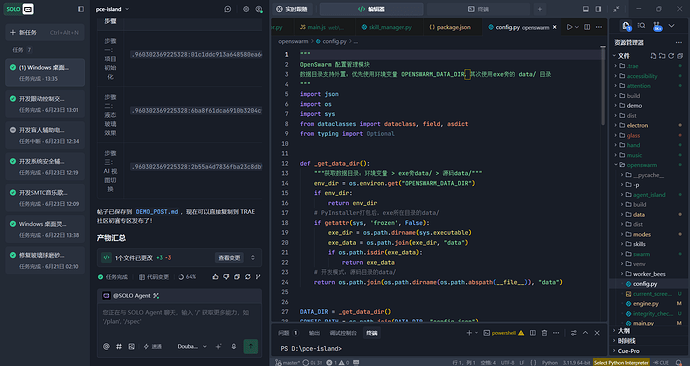Image resolution: width=690 pixels, height=366 pixels.
Task: Click the editor vertical scrollbar thumb
Action: [x=603, y=87]
